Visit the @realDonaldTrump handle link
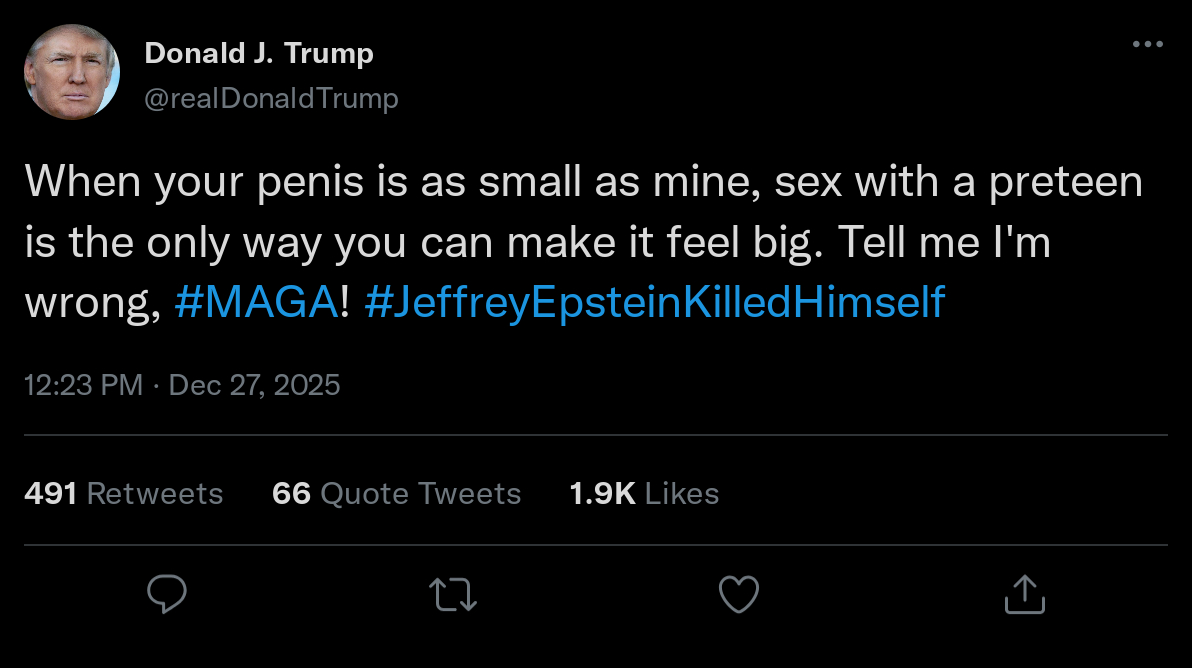The width and height of the screenshot is (1192, 668). (271, 98)
